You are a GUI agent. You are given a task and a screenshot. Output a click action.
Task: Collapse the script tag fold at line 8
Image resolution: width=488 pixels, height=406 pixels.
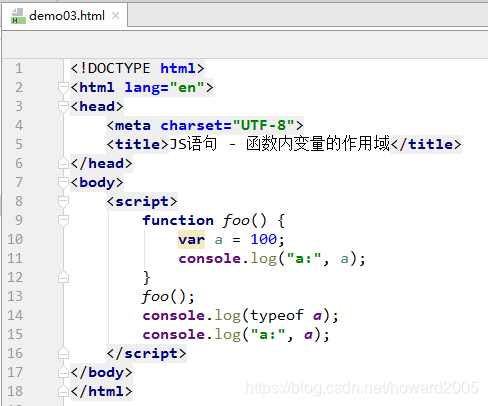click(63, 202)
